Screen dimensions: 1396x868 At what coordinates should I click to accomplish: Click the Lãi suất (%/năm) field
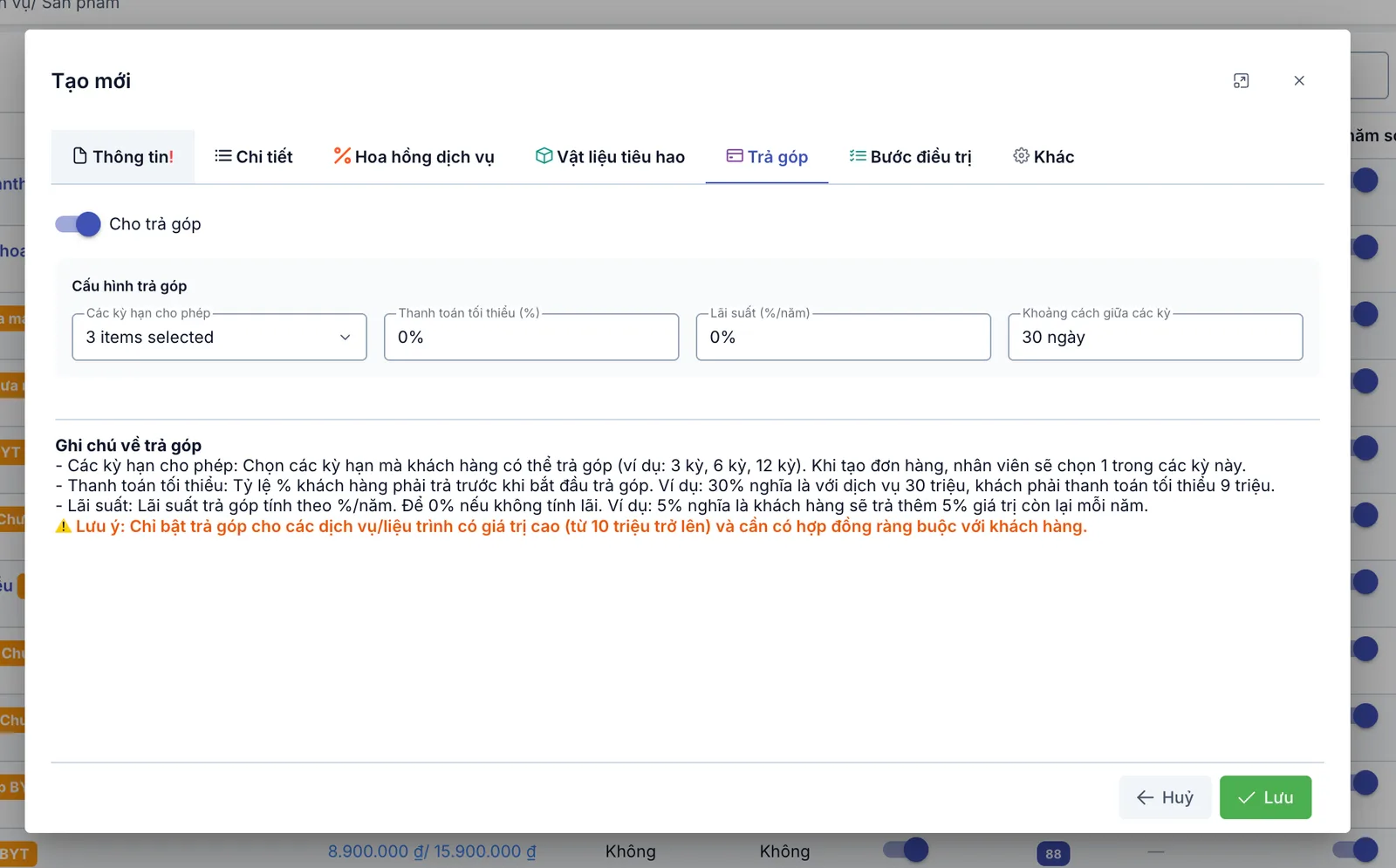(844, 337)
